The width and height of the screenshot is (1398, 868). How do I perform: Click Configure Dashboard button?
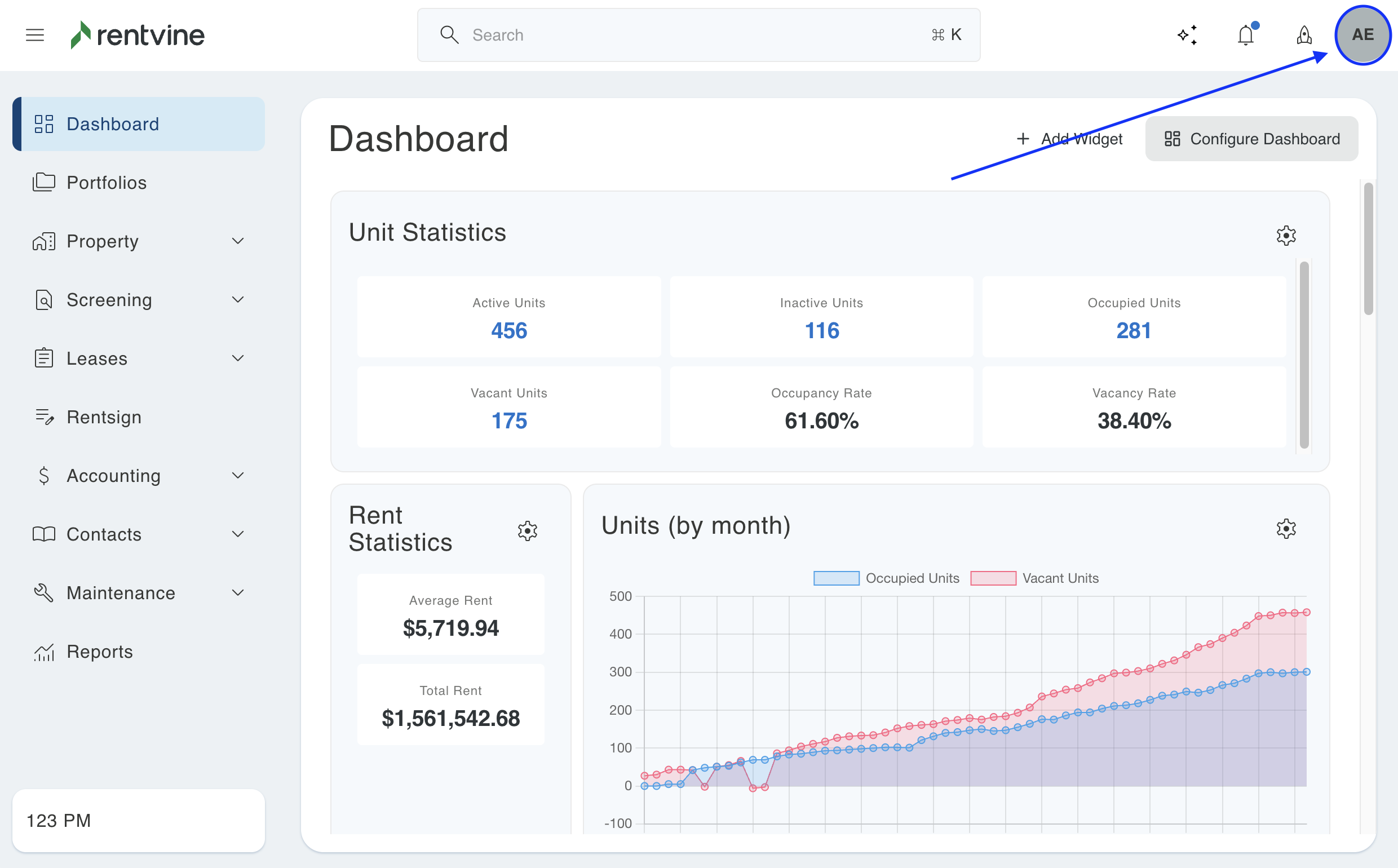(x=1251, y=139)
